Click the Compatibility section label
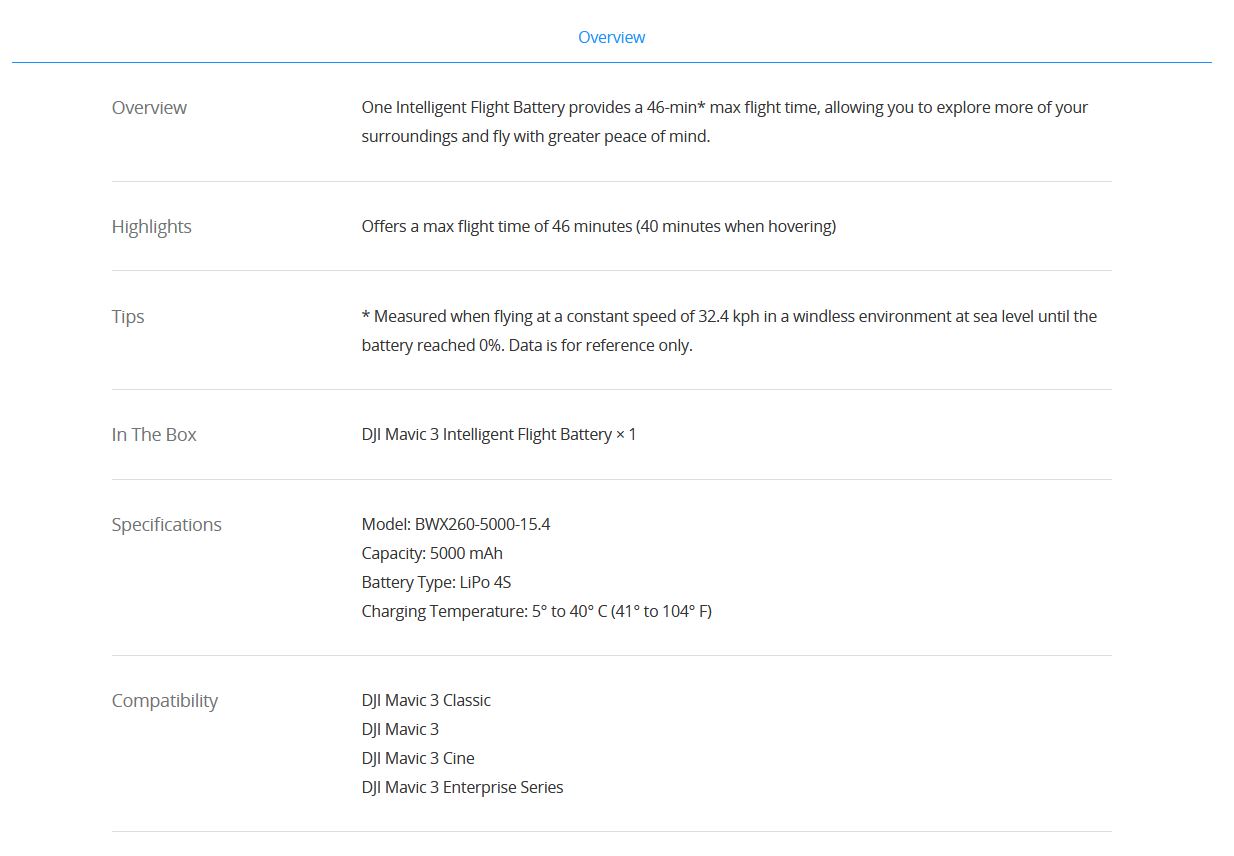Image resolution: width=1234 pixels, height=856 pixels. pyautogui.click(x=164, y=701)
